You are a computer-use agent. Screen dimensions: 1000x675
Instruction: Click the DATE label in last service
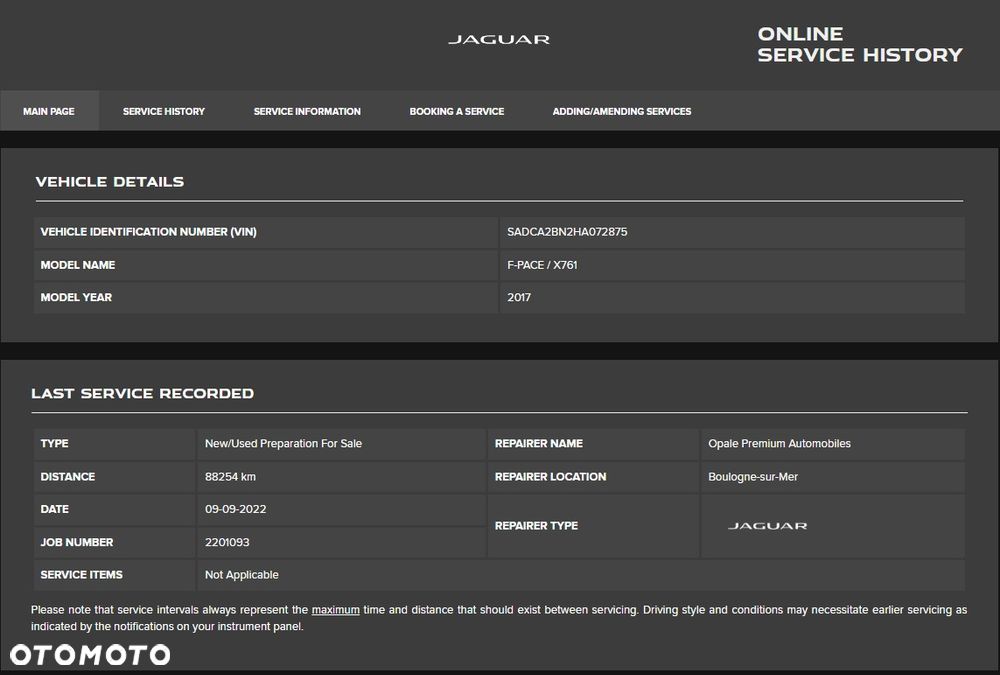(x=54, y=509)
